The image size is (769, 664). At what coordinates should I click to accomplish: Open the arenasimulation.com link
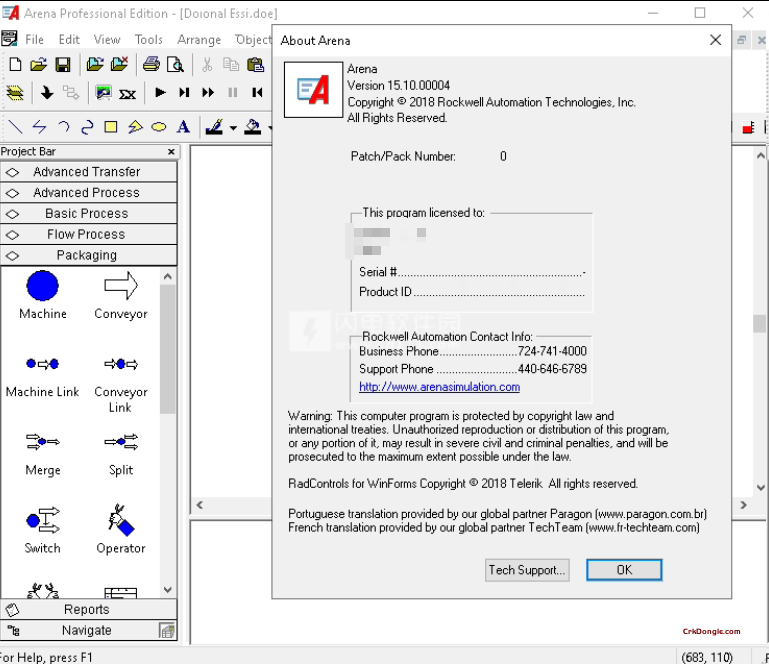[x=439, y=387]
